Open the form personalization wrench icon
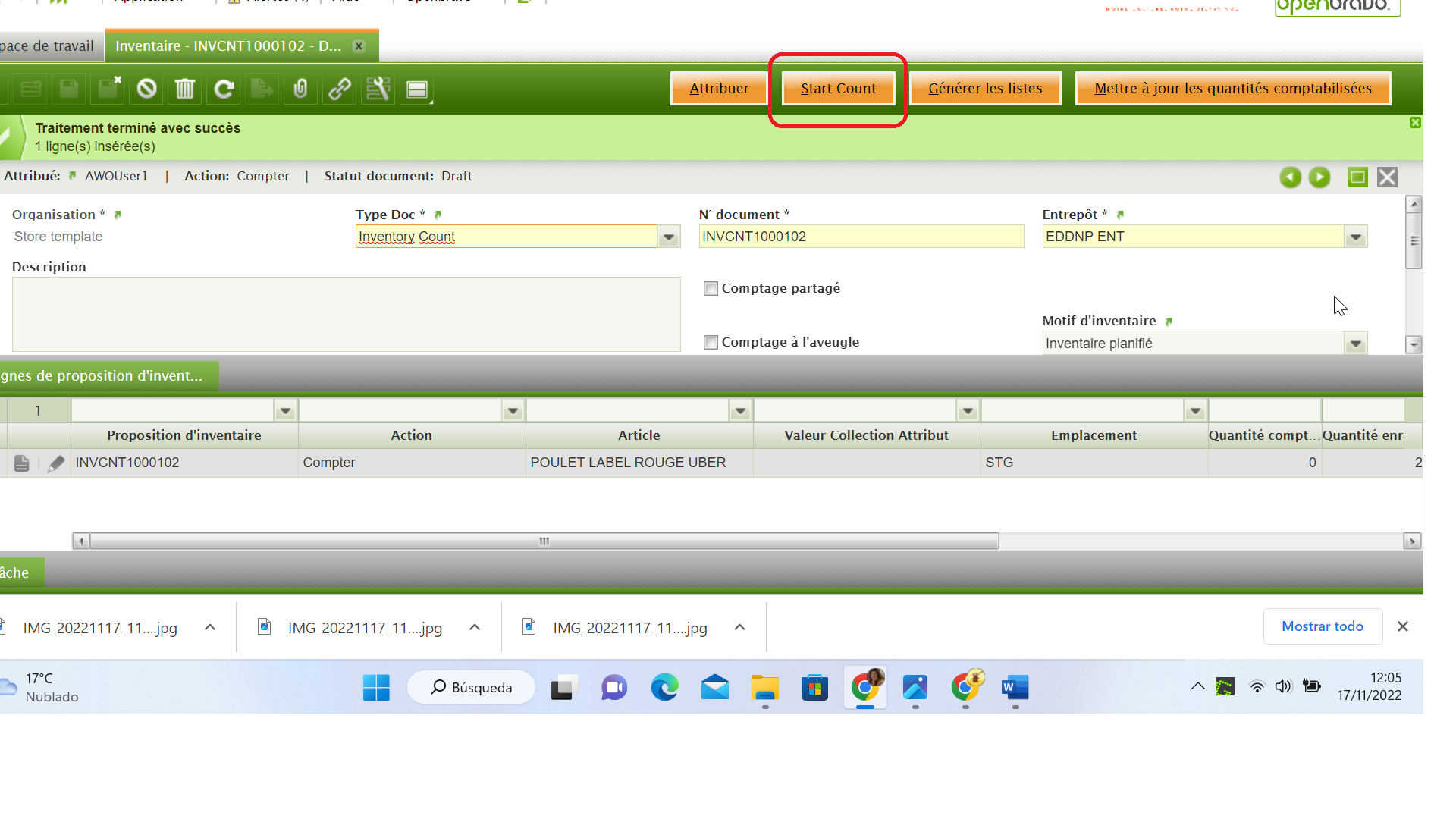1456x819 pixels. click(378, 89)
